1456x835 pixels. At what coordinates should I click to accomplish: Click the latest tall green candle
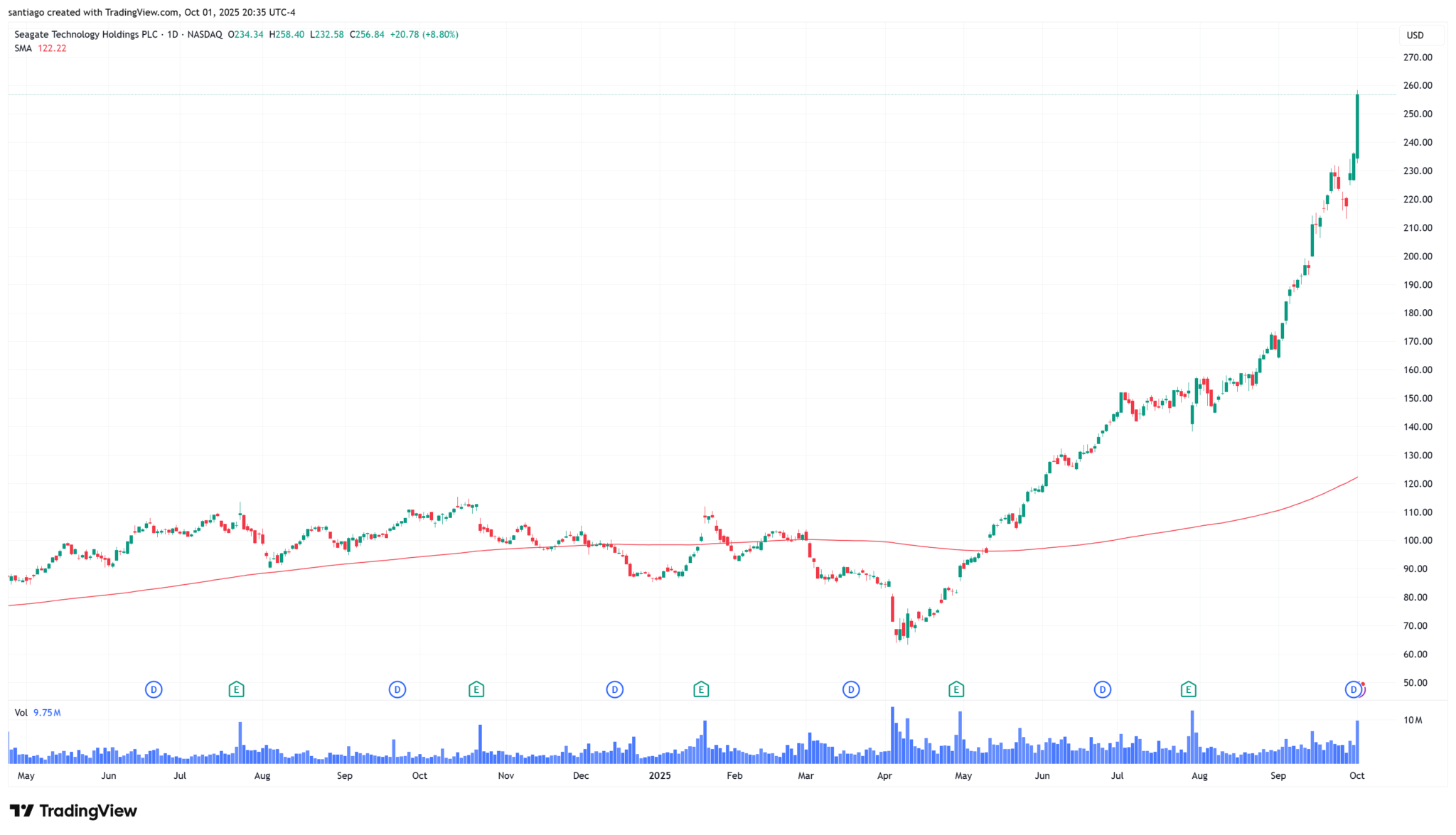tap(1357, 126)
